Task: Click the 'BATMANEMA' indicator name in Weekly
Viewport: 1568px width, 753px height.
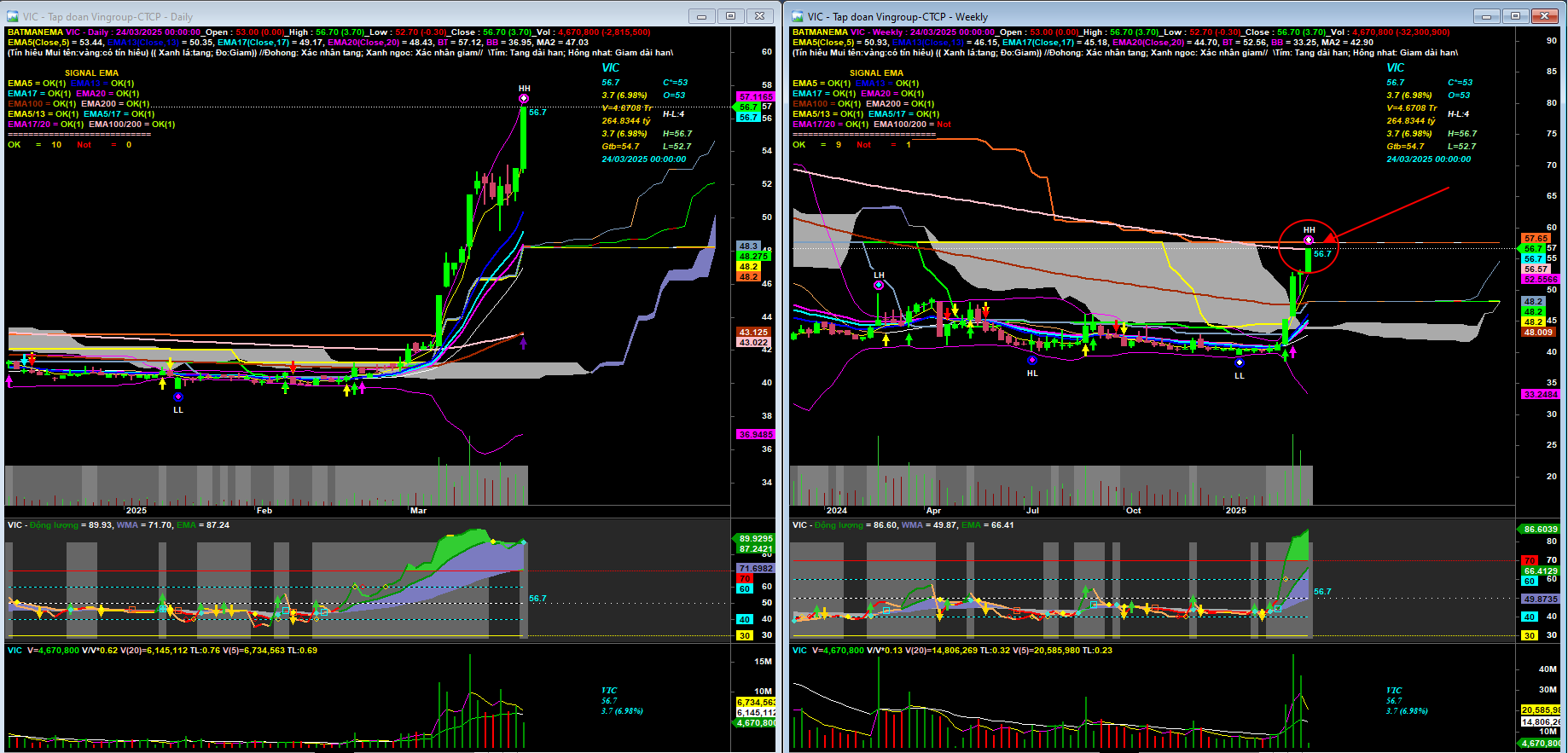Action: (820, 32)
